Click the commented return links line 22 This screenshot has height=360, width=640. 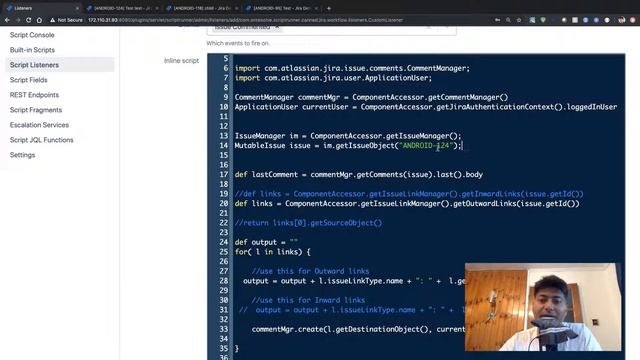[x=308, y=223]
